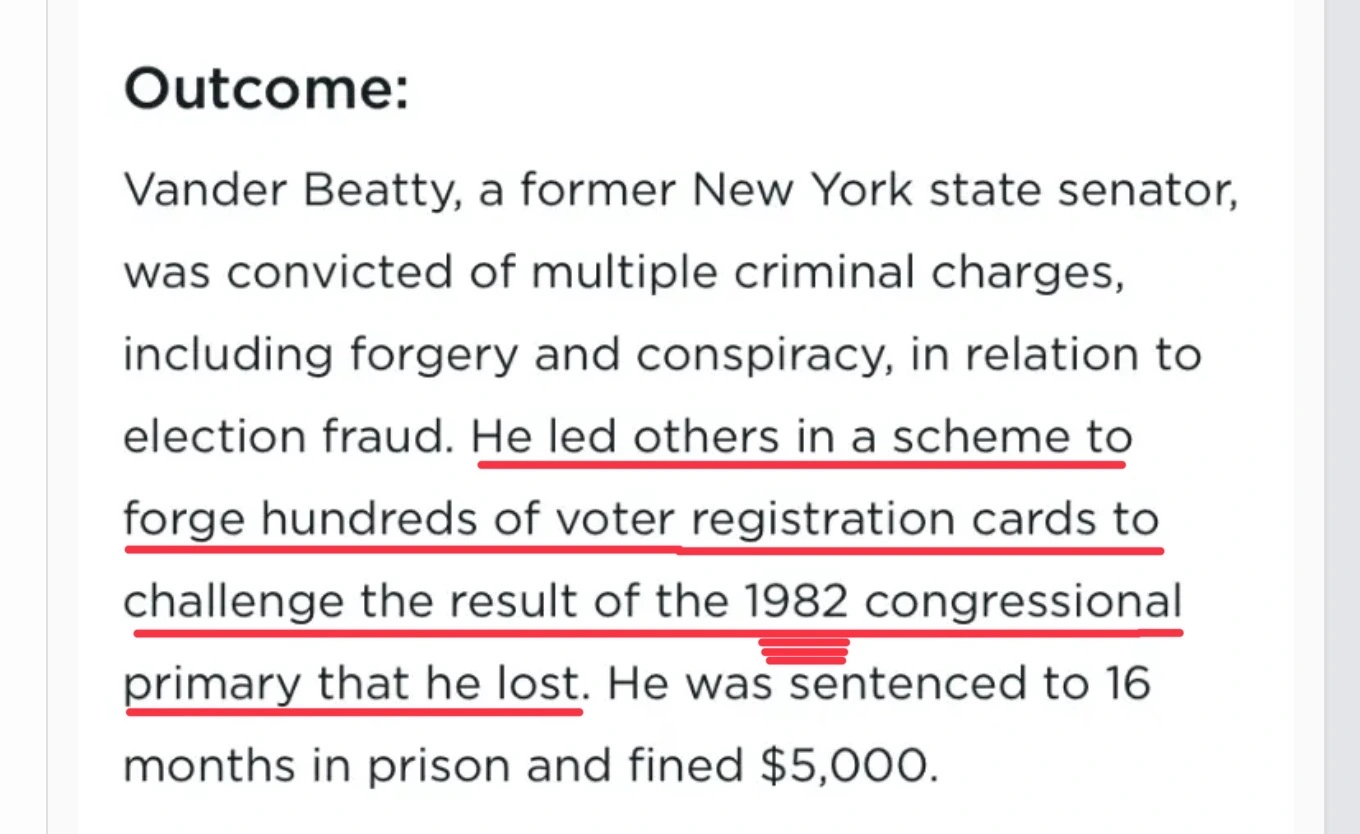This screenshot has height=834, width=1360.
Task: Click the year "1982"
Action: [x=797, y=603]
